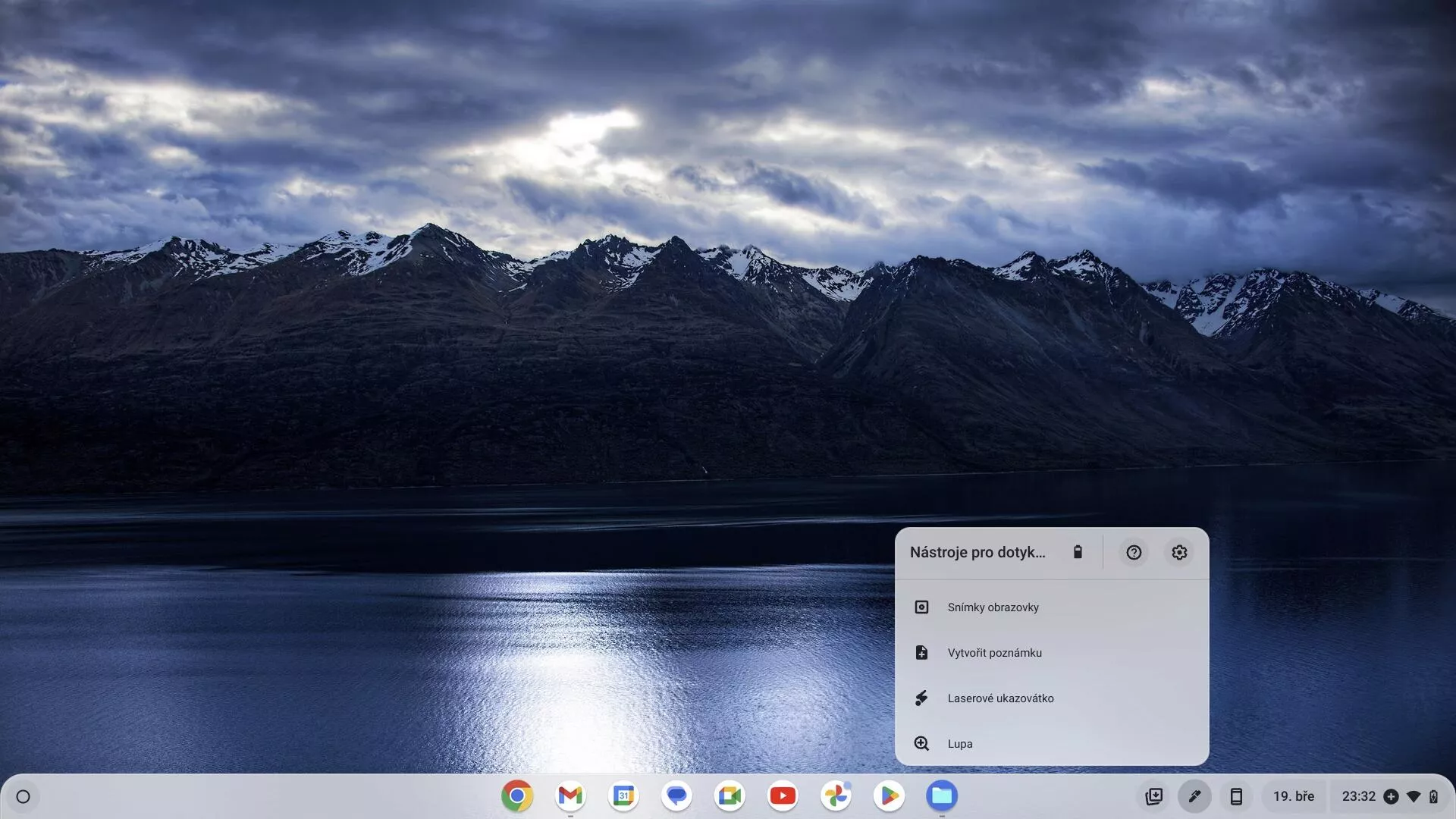This screenshot has height=819, width=1456.
Task: Launch Google Meet from the shelf
Action: click(x=730, y=795)
